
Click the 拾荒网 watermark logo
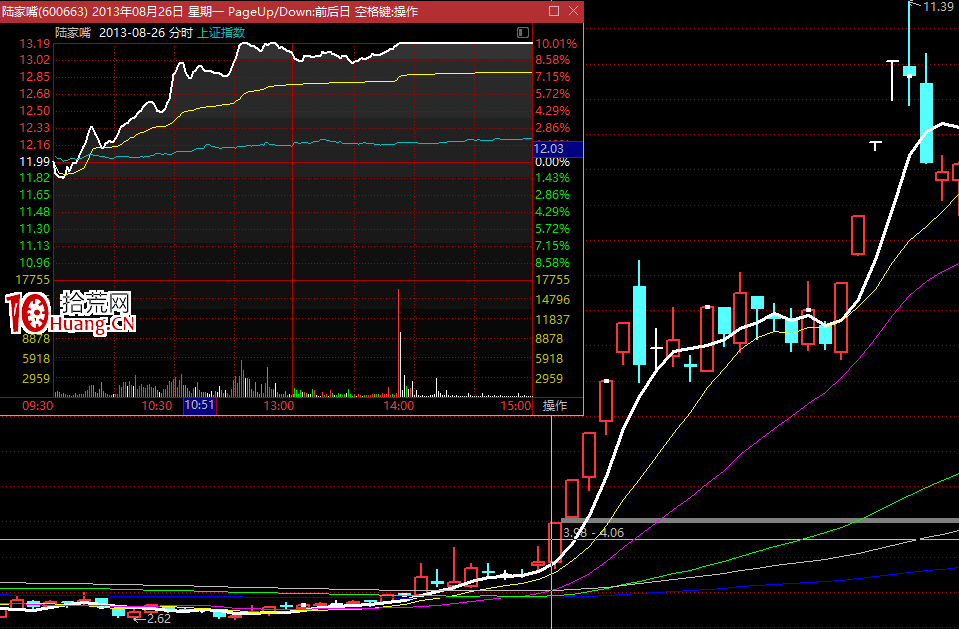(72, 314)
